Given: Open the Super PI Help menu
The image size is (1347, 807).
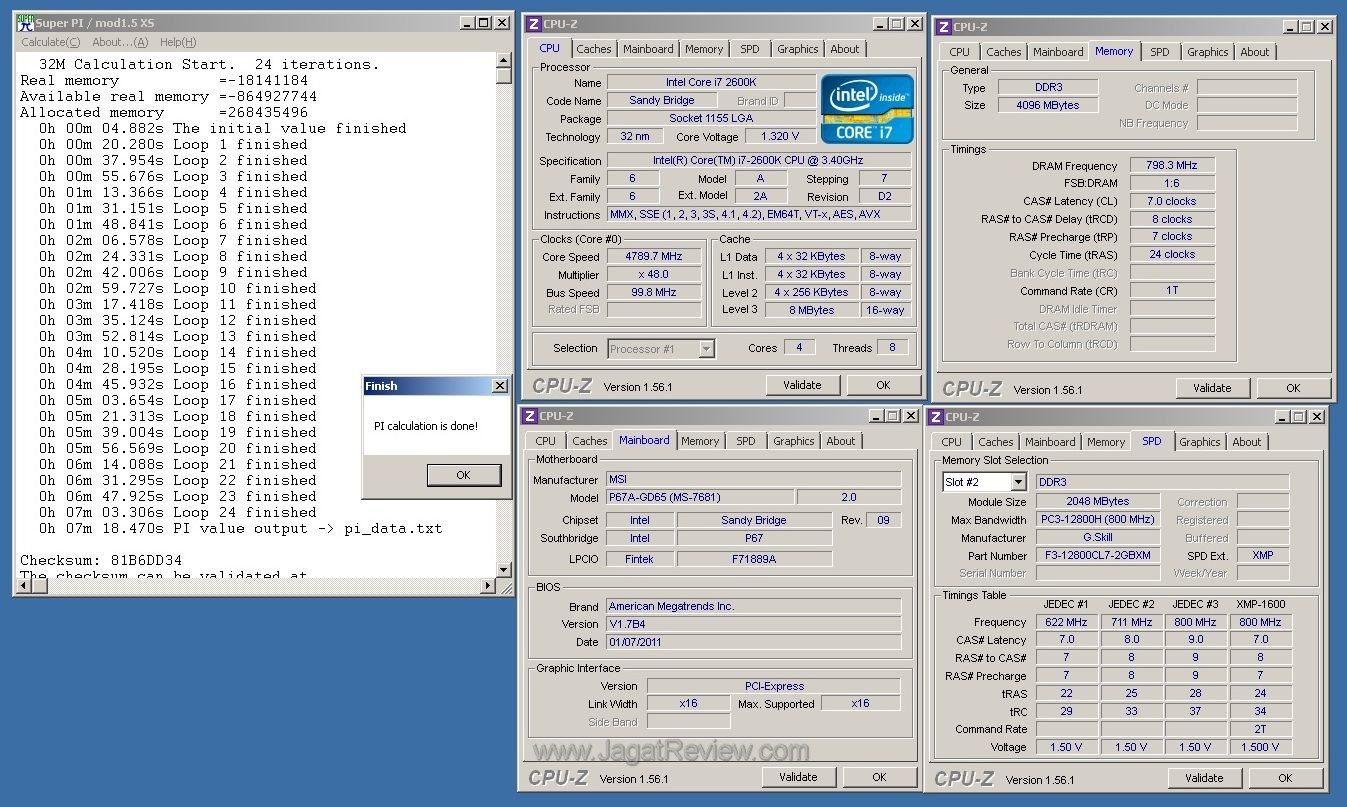Looking at the screenshot, I should pos(178,42).
